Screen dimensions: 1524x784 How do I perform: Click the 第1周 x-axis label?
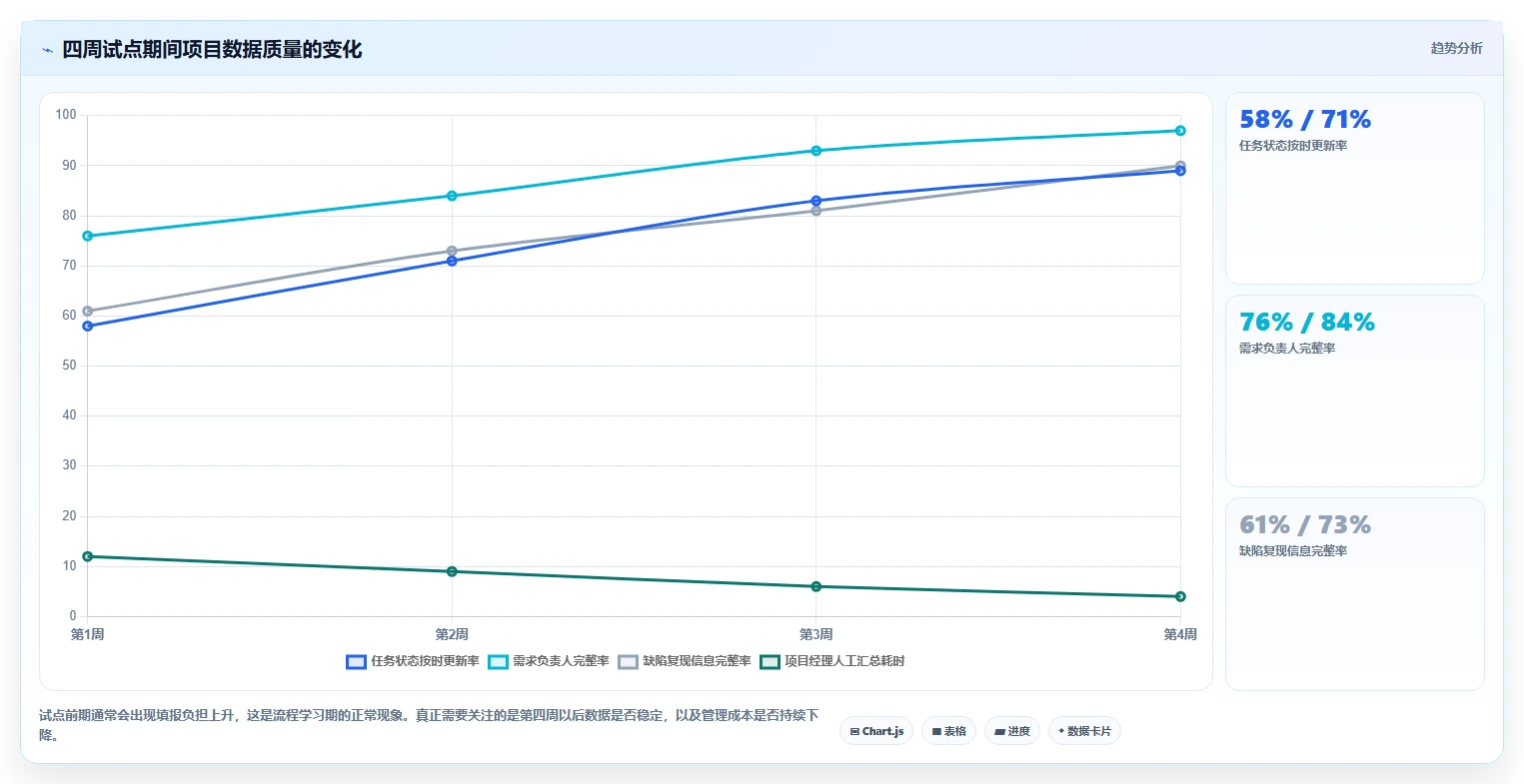pyautogui.click(x=88, y=634)
